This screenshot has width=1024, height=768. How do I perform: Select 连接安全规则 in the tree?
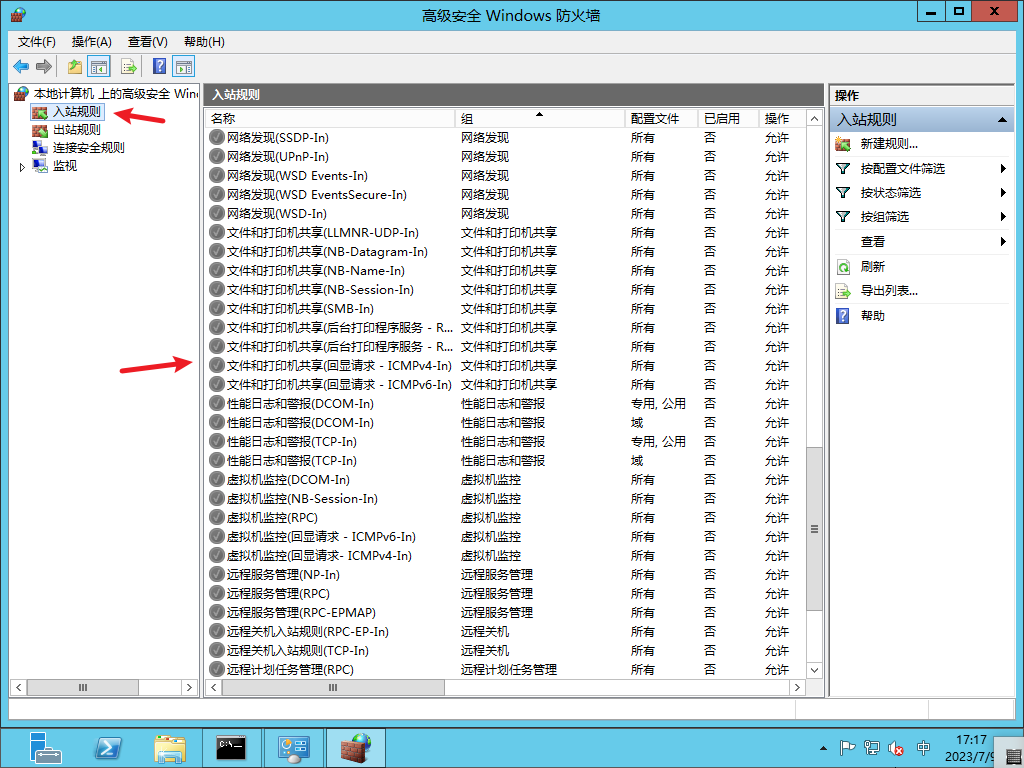[87, 147]
